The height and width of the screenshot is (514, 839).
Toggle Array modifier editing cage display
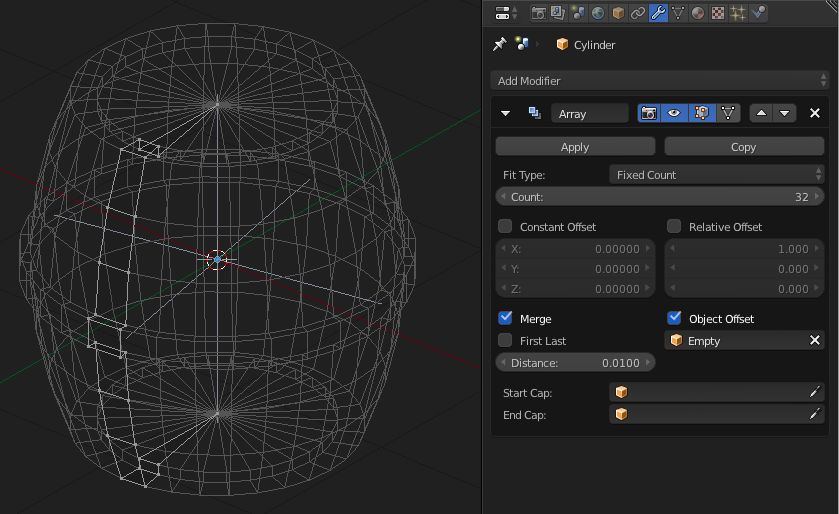728,113
